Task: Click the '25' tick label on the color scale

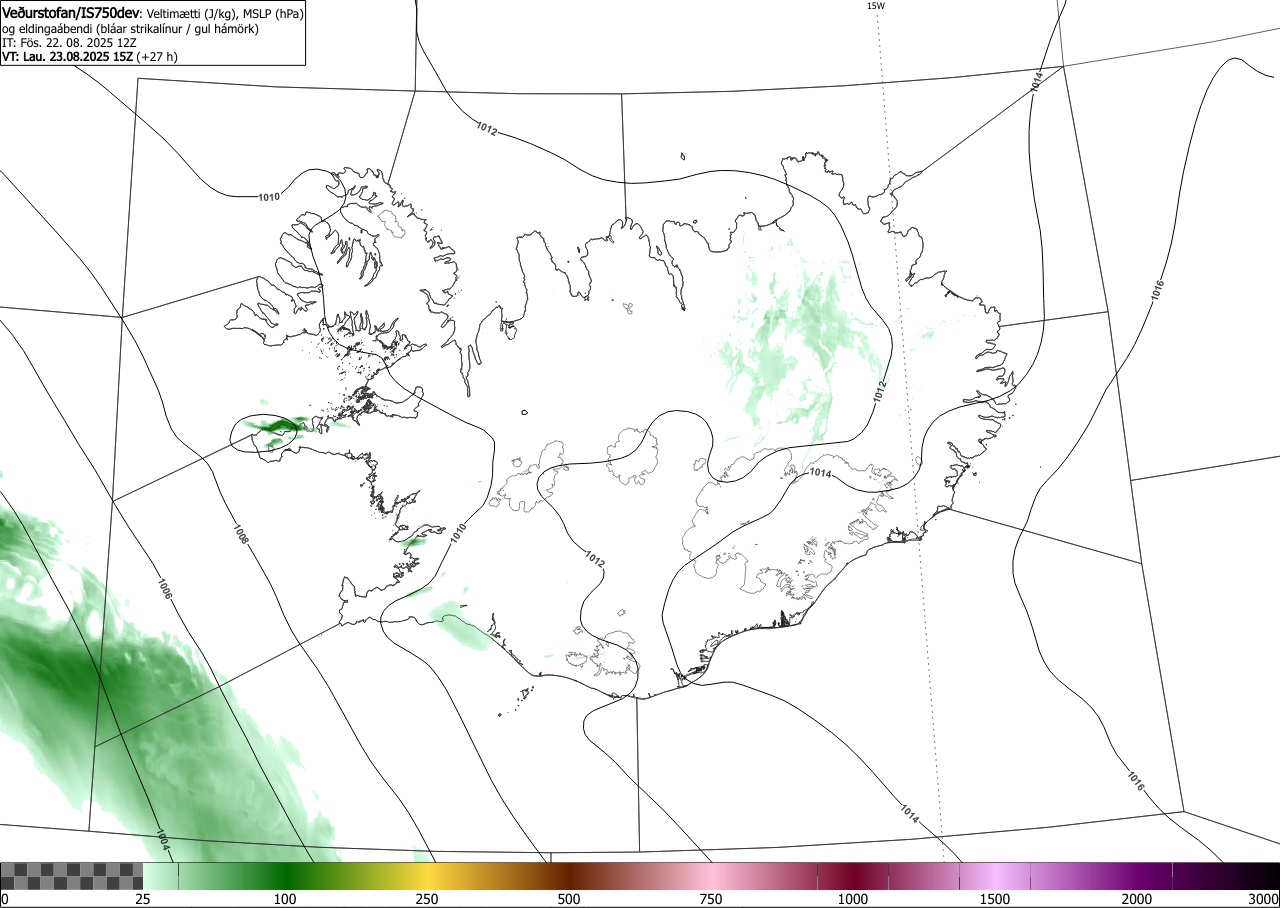Action: point(143,899)
